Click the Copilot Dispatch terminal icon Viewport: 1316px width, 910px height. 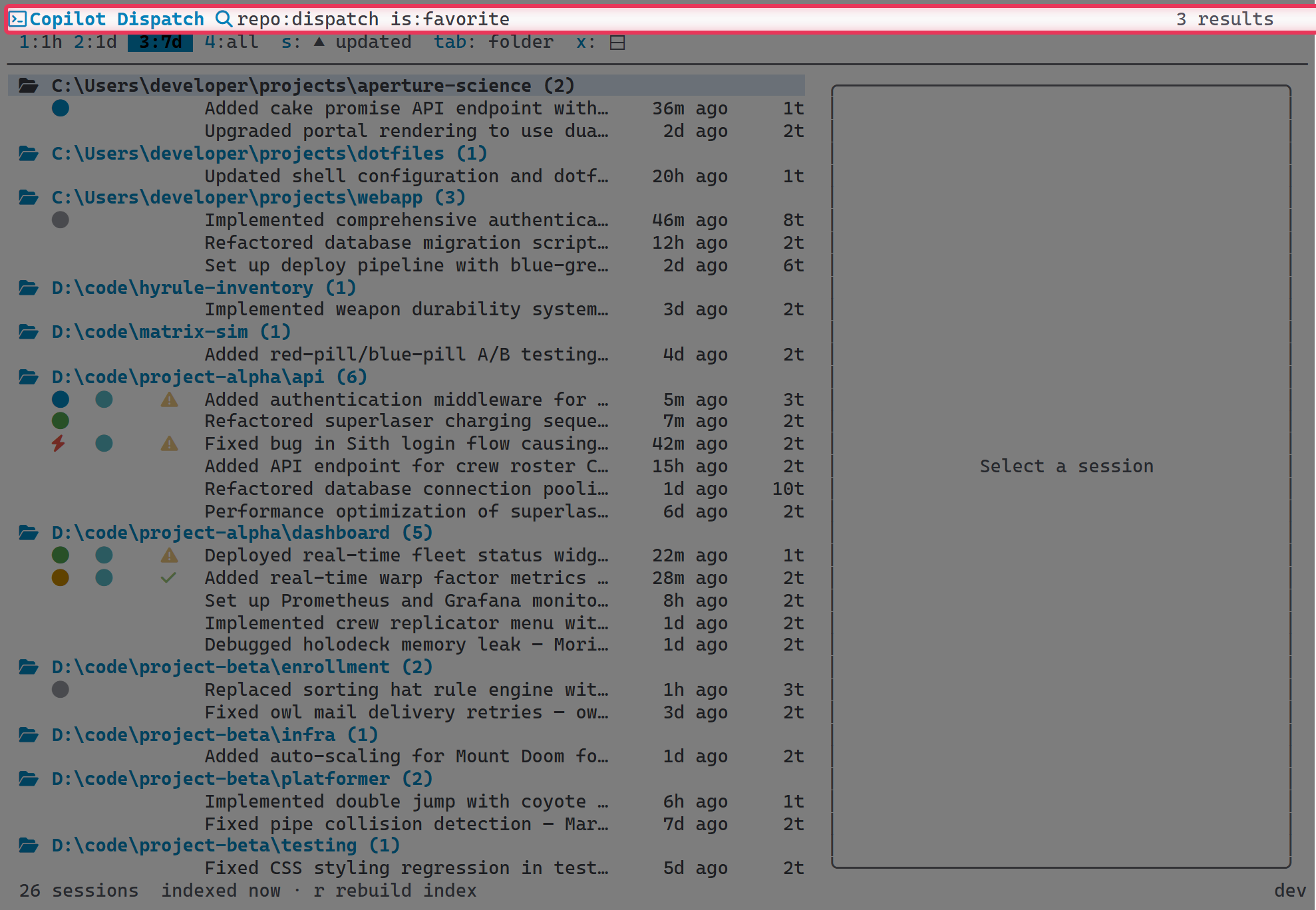pyautogui.click(x=18, y=19)
